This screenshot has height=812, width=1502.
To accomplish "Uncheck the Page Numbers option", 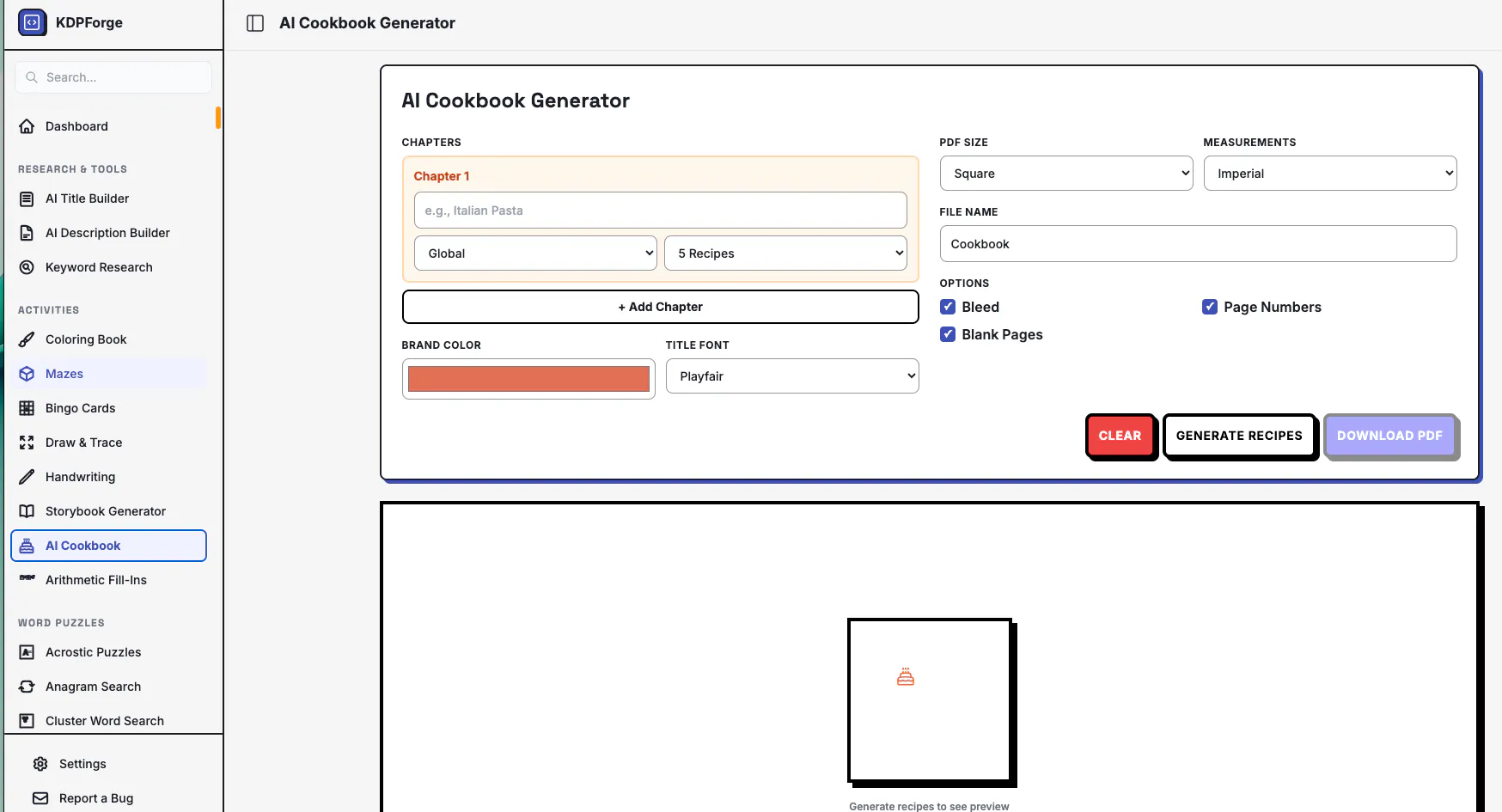I will pyautogui.click(x=1210, y=307).
